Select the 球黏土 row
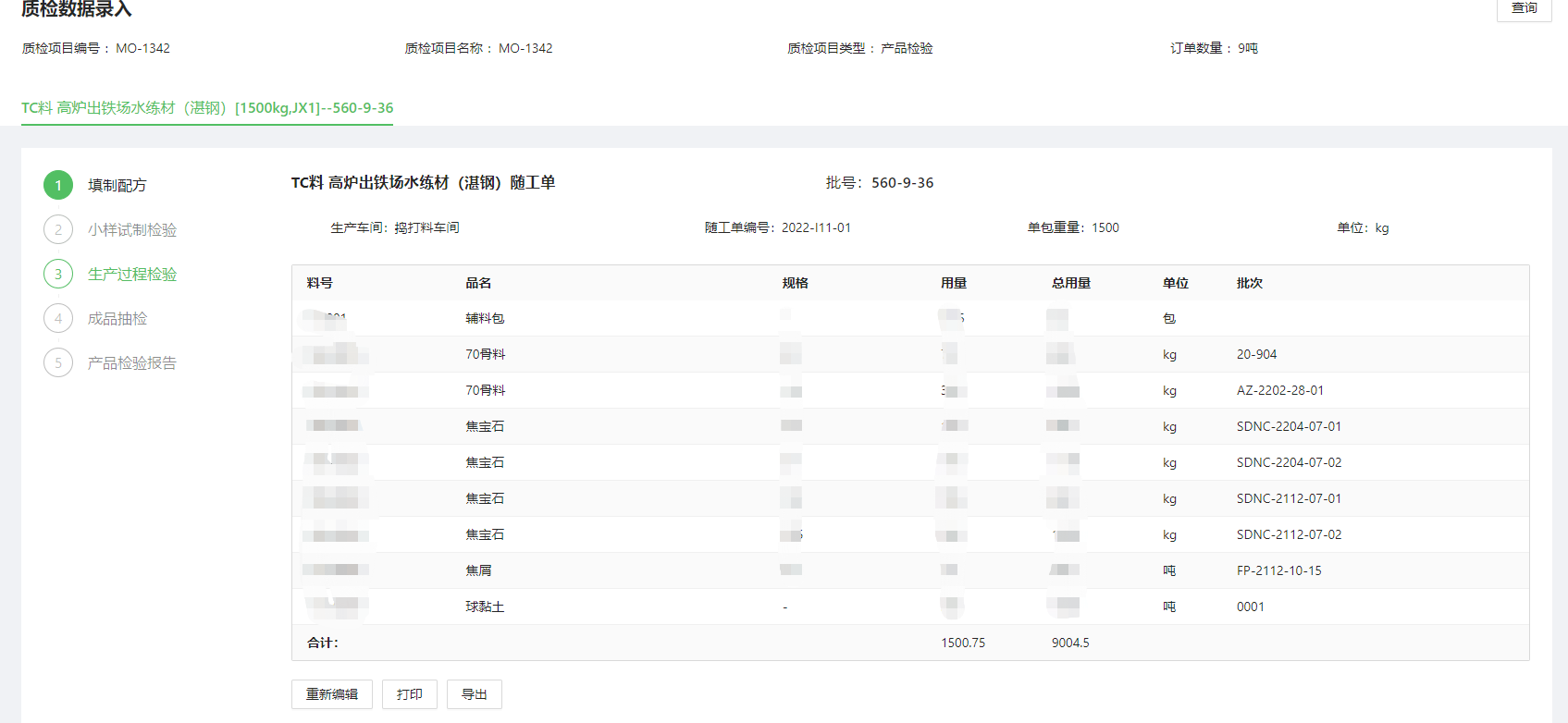The width and height of the screenshot is (1568, 723). point(485,607)
